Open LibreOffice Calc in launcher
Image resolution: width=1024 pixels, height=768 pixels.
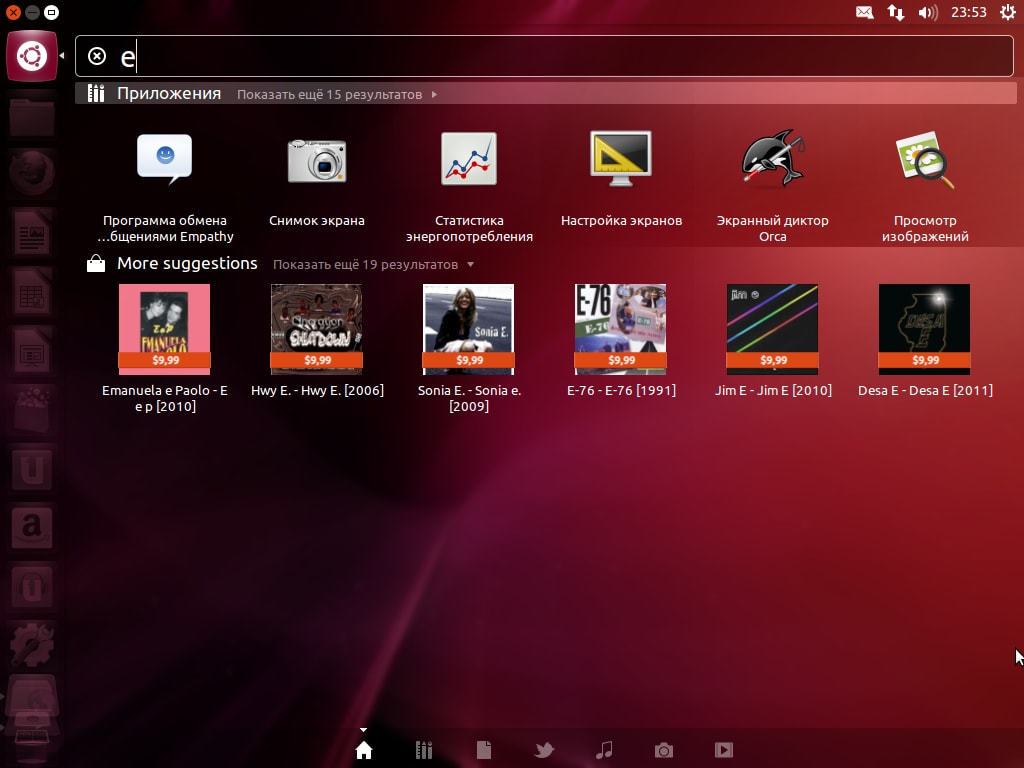pyautogui.click(x=31, y=291)
